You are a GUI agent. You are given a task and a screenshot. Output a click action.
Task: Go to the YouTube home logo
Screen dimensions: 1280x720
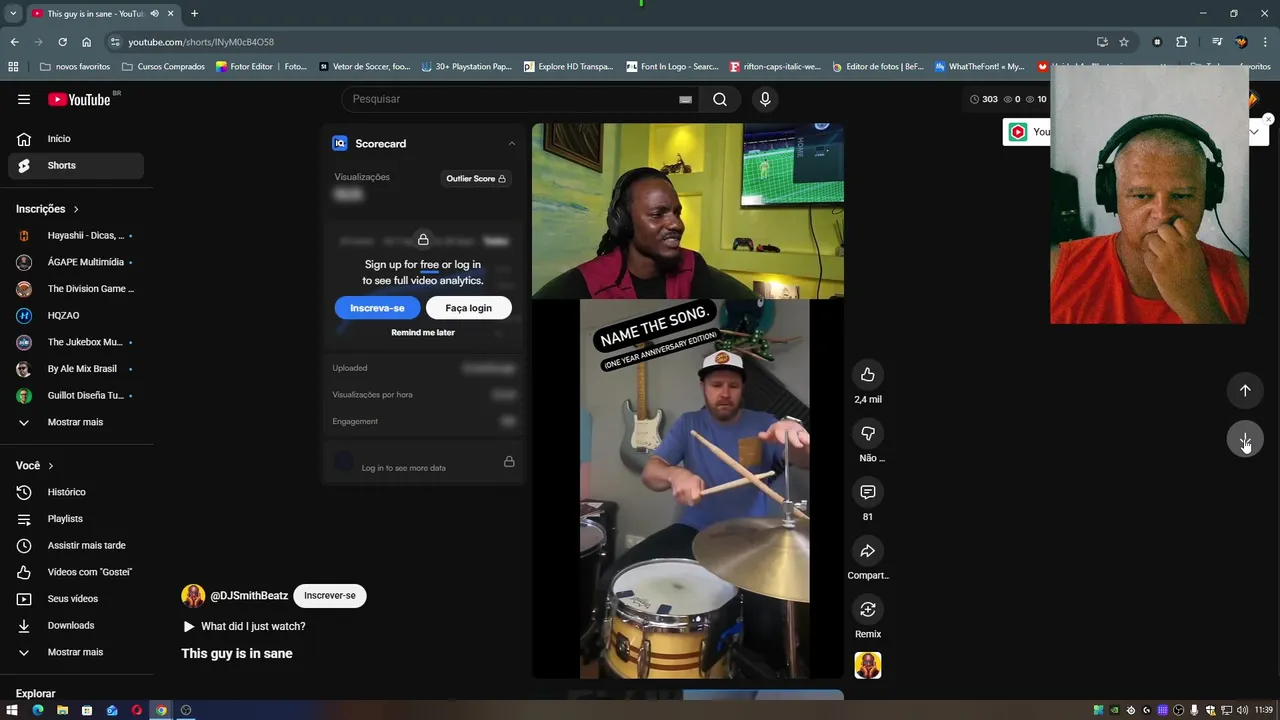pos(79,99)
